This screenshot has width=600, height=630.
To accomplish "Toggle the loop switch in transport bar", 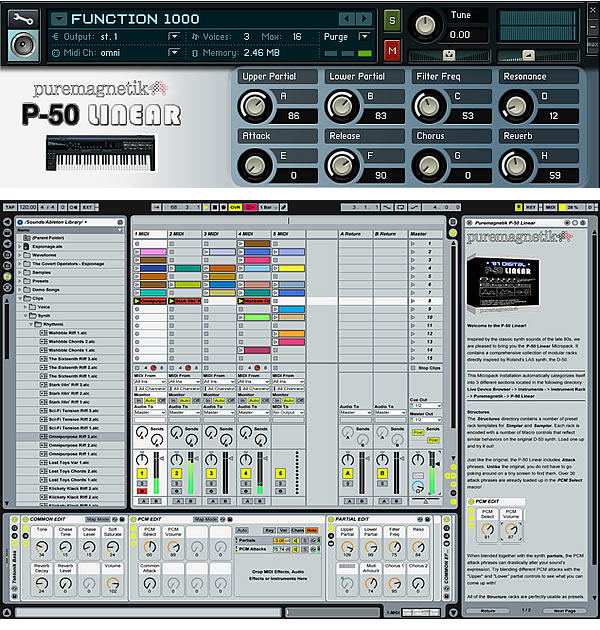I will point(400,207).
